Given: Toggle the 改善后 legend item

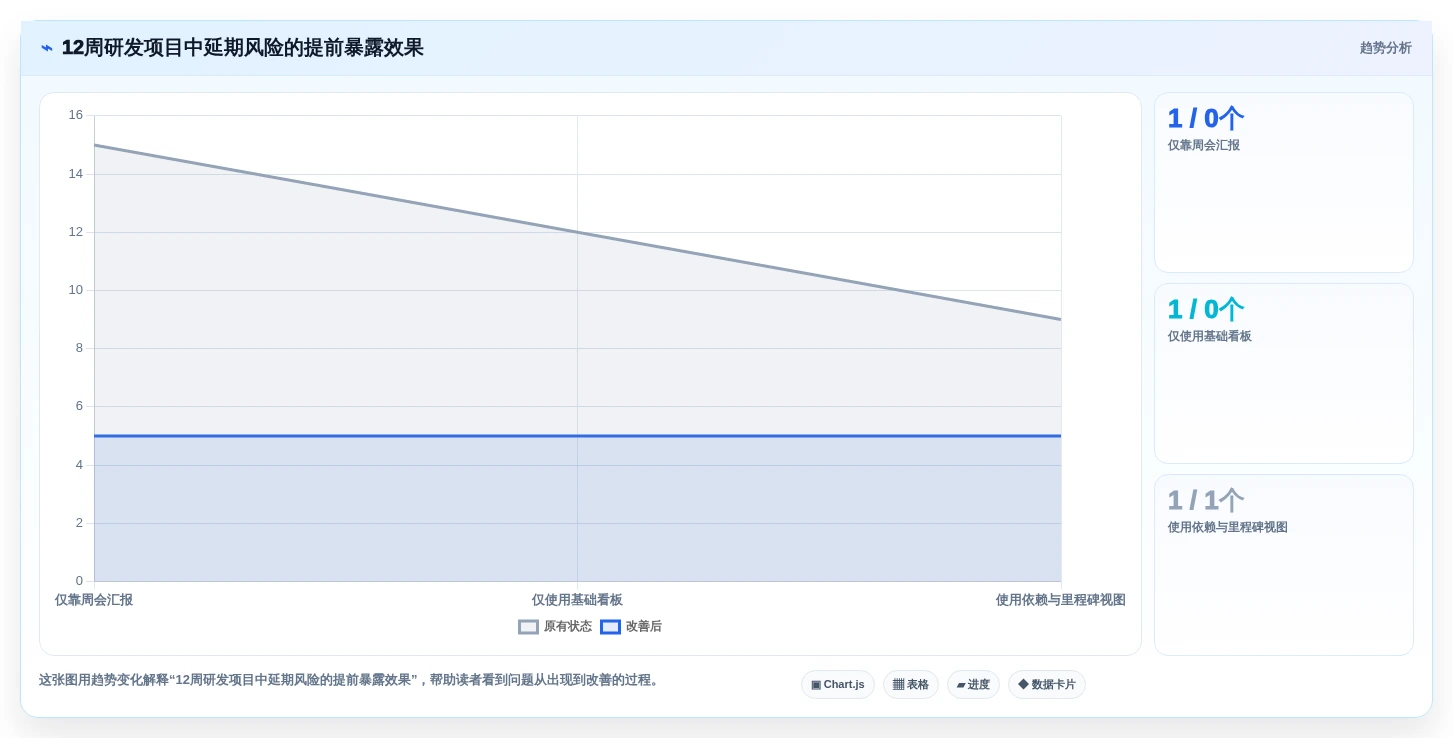Looking at the screenshot, I should [631, 627].
